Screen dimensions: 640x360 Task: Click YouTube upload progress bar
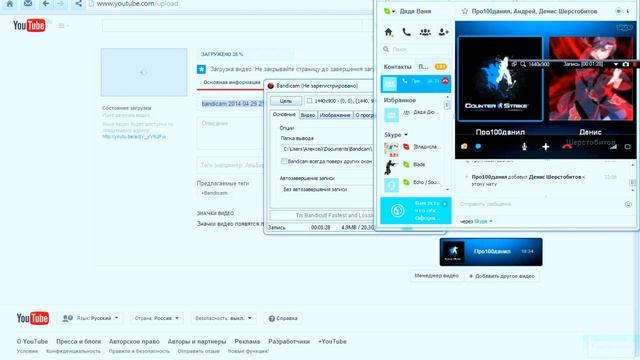tap(246, 54)
